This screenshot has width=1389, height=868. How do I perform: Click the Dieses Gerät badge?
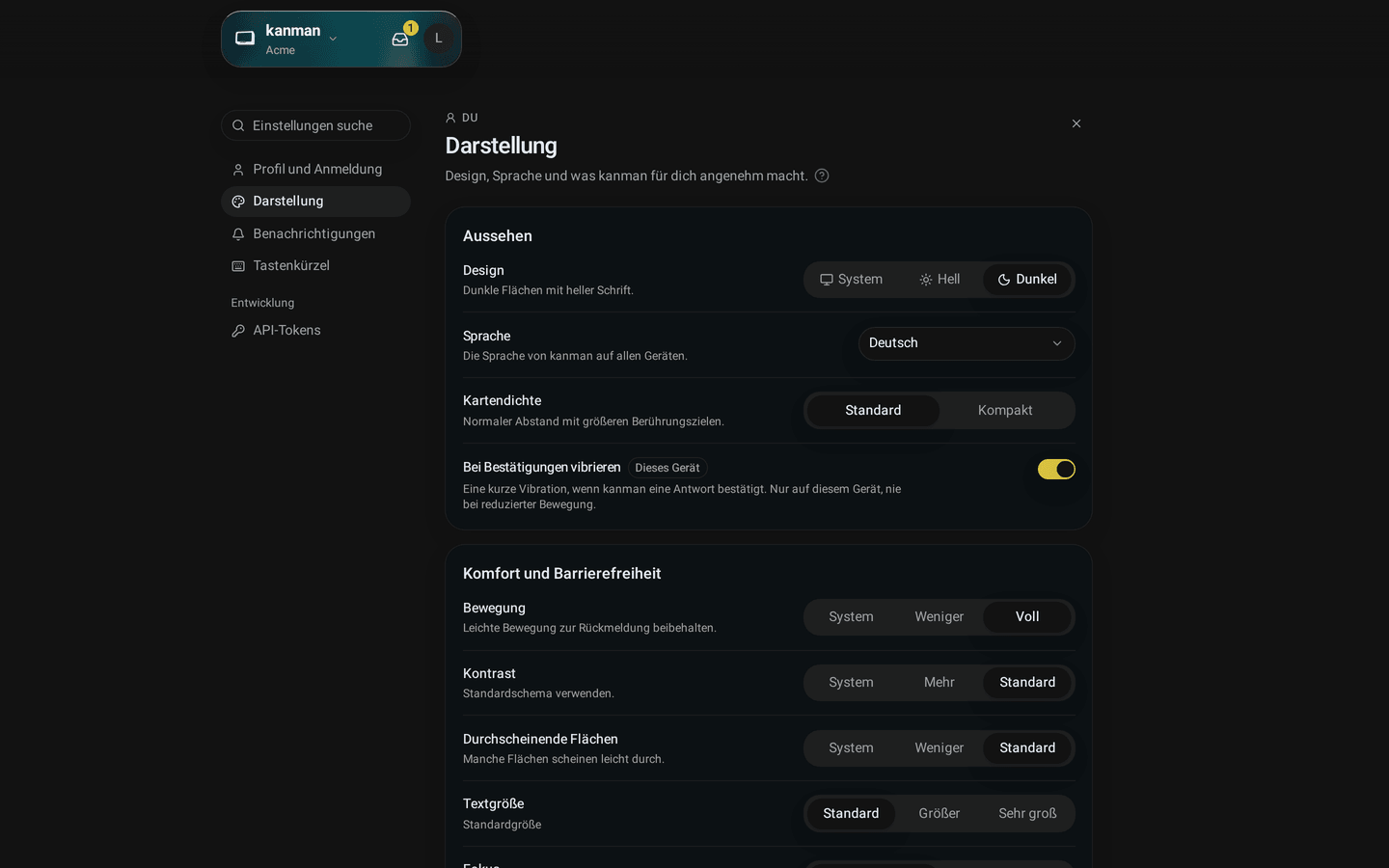[x=667, y=468]
